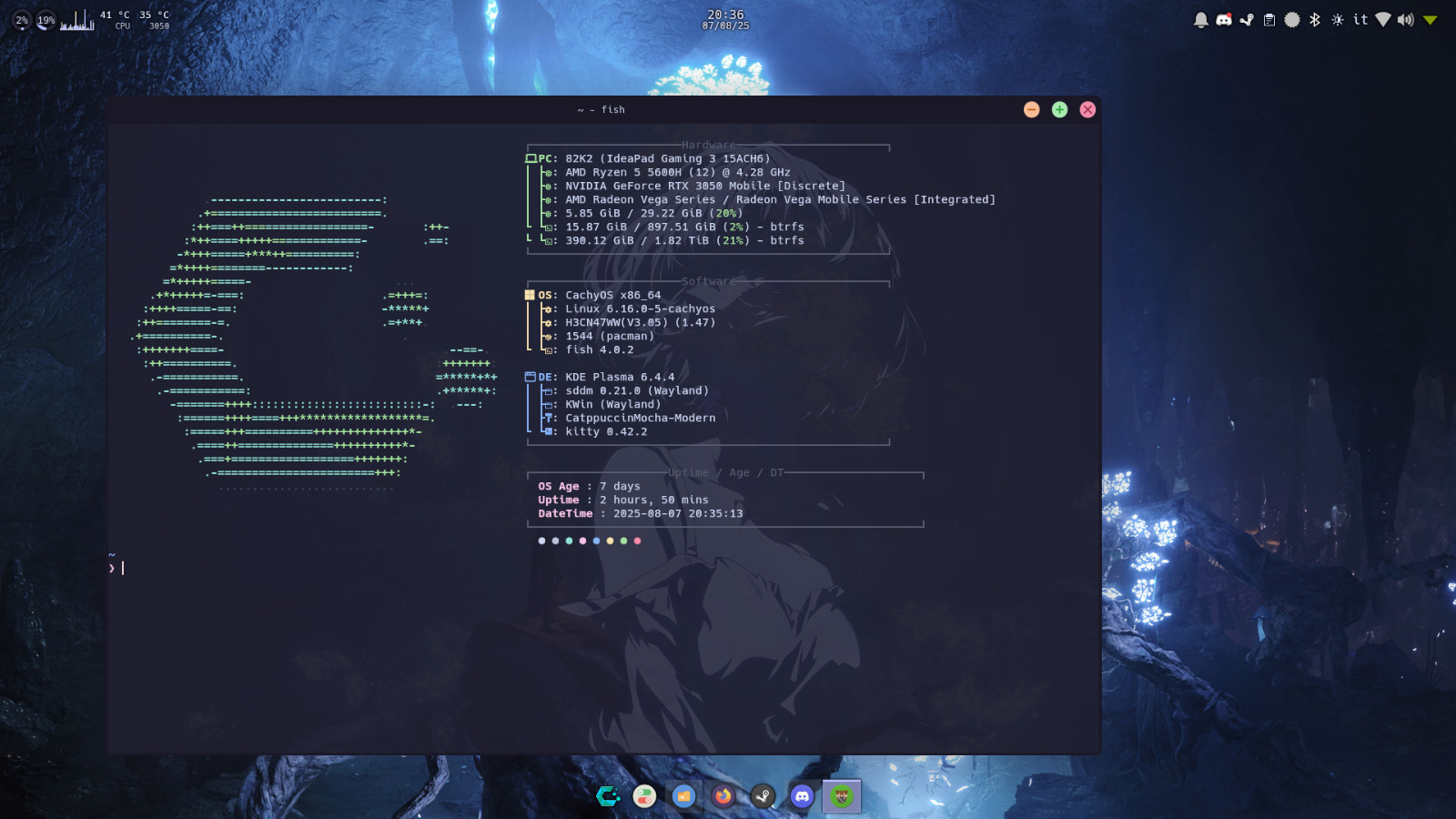Open the Discord tray icon
Screen dimensions: 1456x819
1224,20
